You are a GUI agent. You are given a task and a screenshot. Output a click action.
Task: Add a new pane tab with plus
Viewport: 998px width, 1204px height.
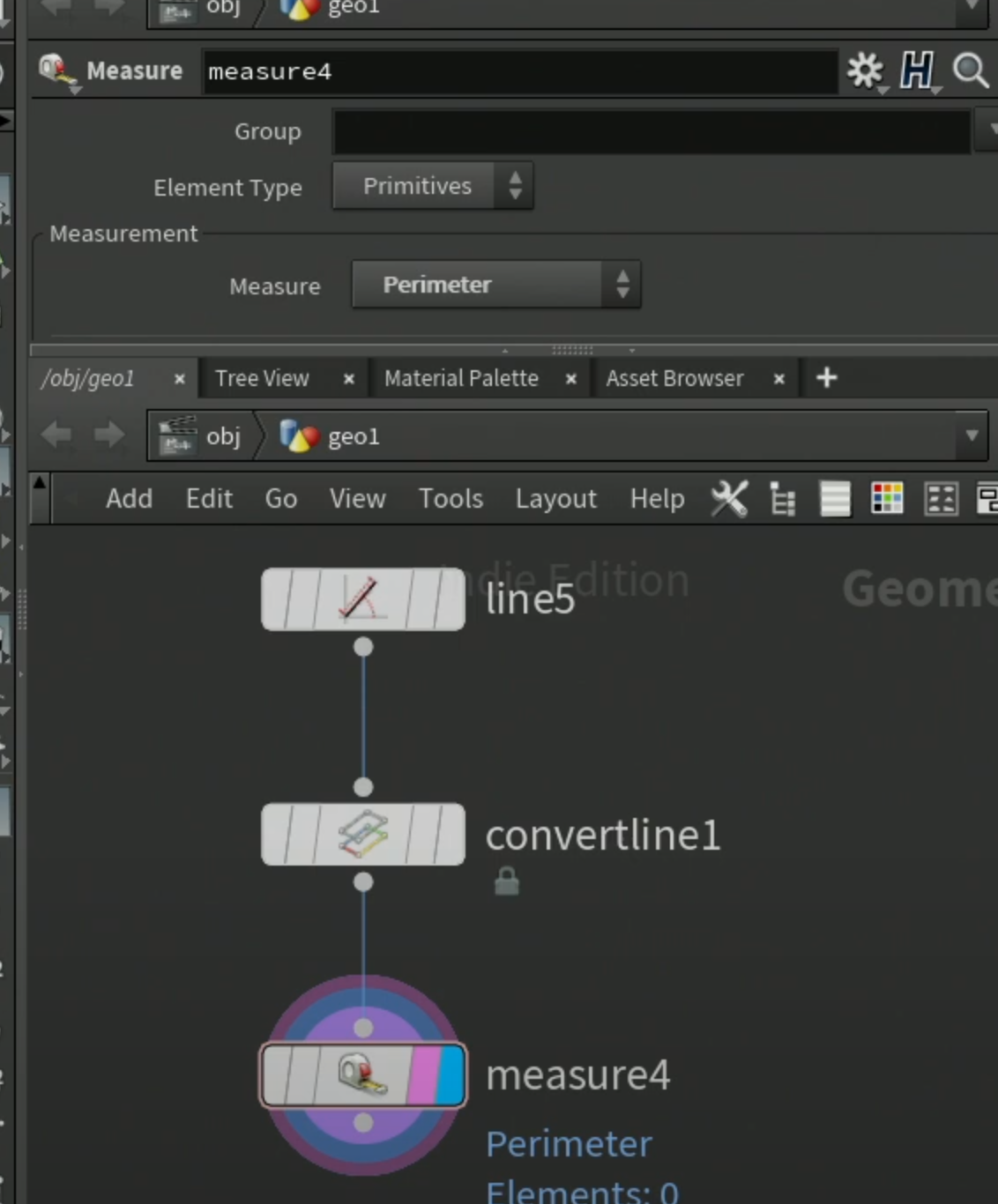click(826, 378)
